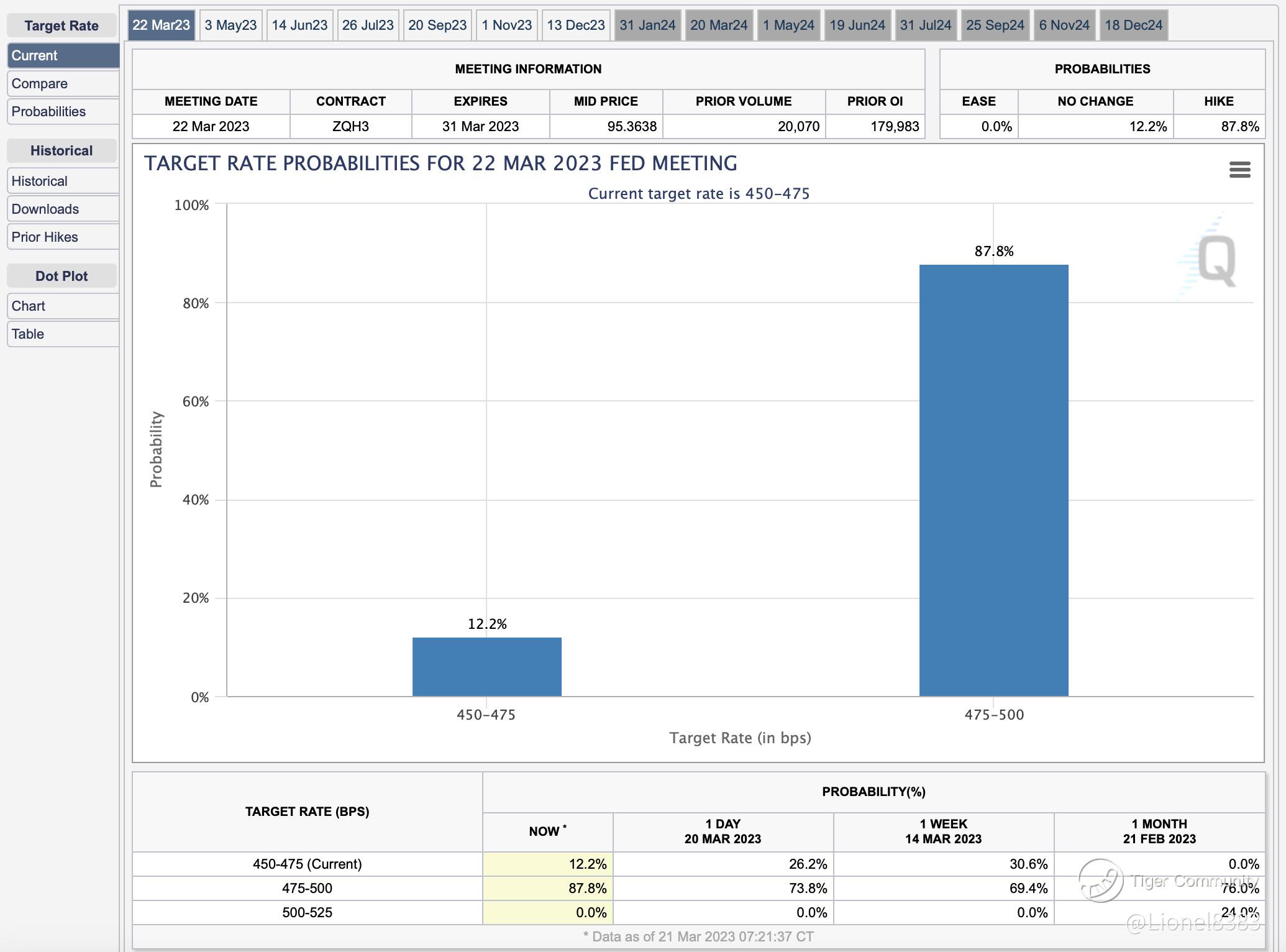Select Probabilities in the Target Rate menu

pos(62,112)
